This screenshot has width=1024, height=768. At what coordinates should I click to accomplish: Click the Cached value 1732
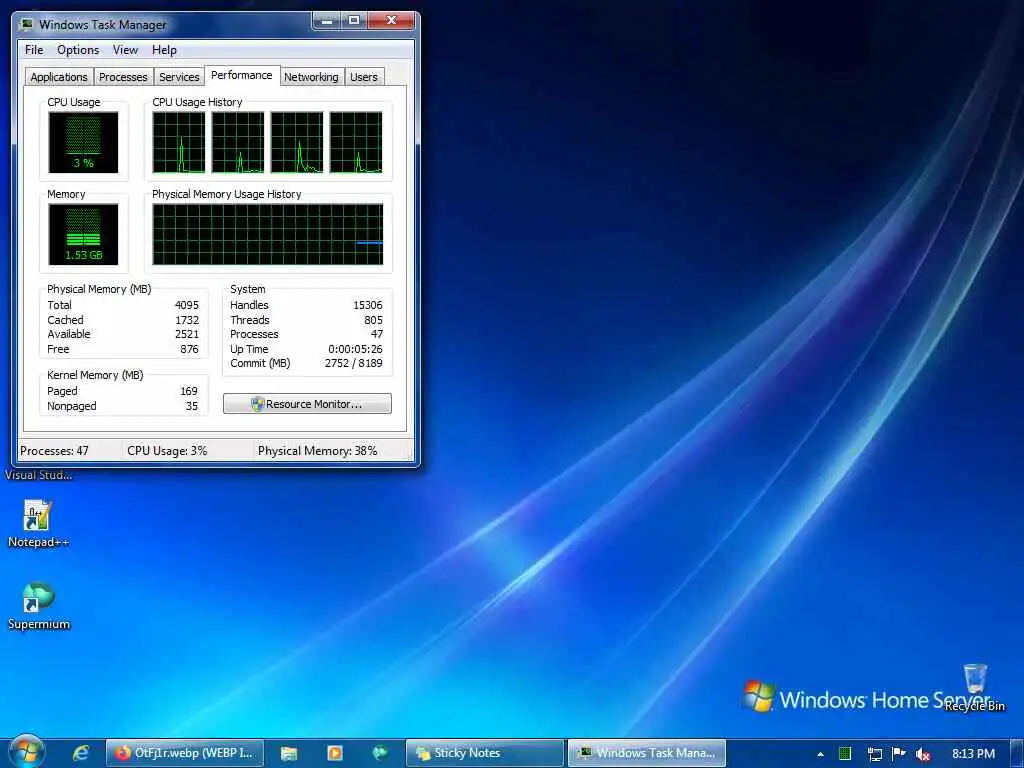187,320
